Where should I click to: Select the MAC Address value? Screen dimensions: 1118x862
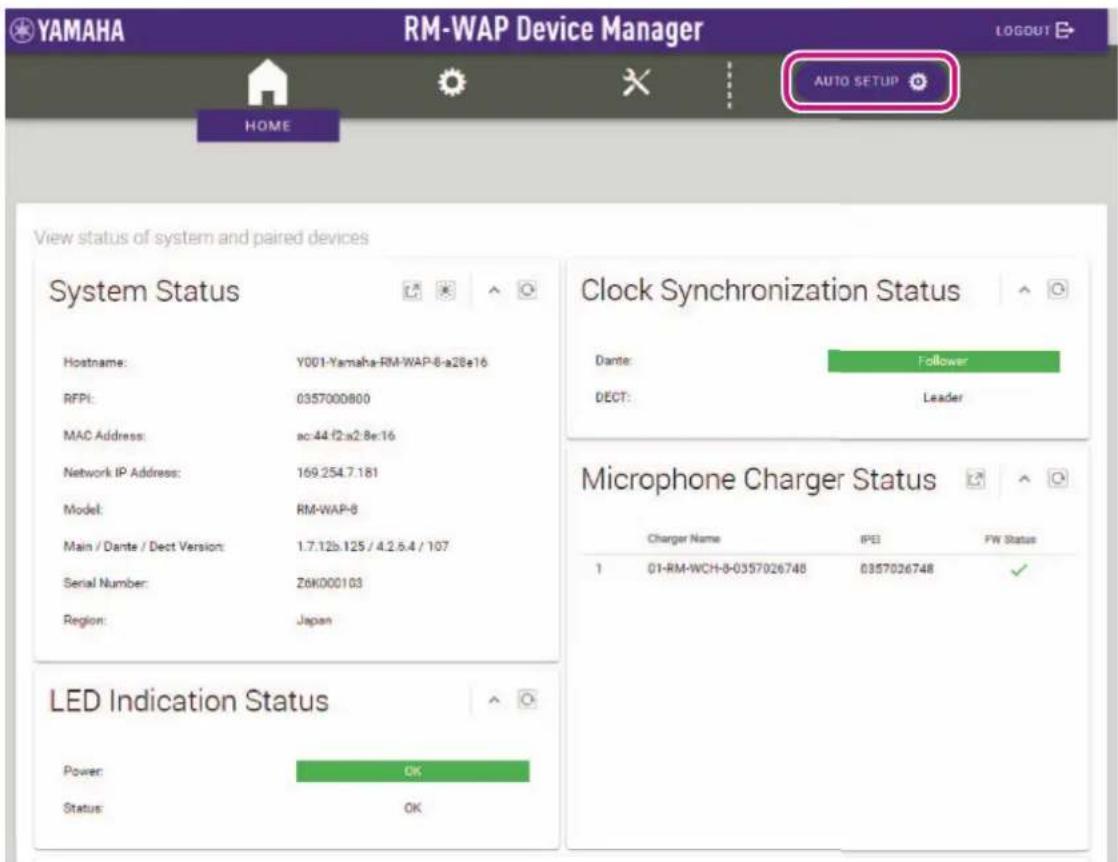point(346,436)
